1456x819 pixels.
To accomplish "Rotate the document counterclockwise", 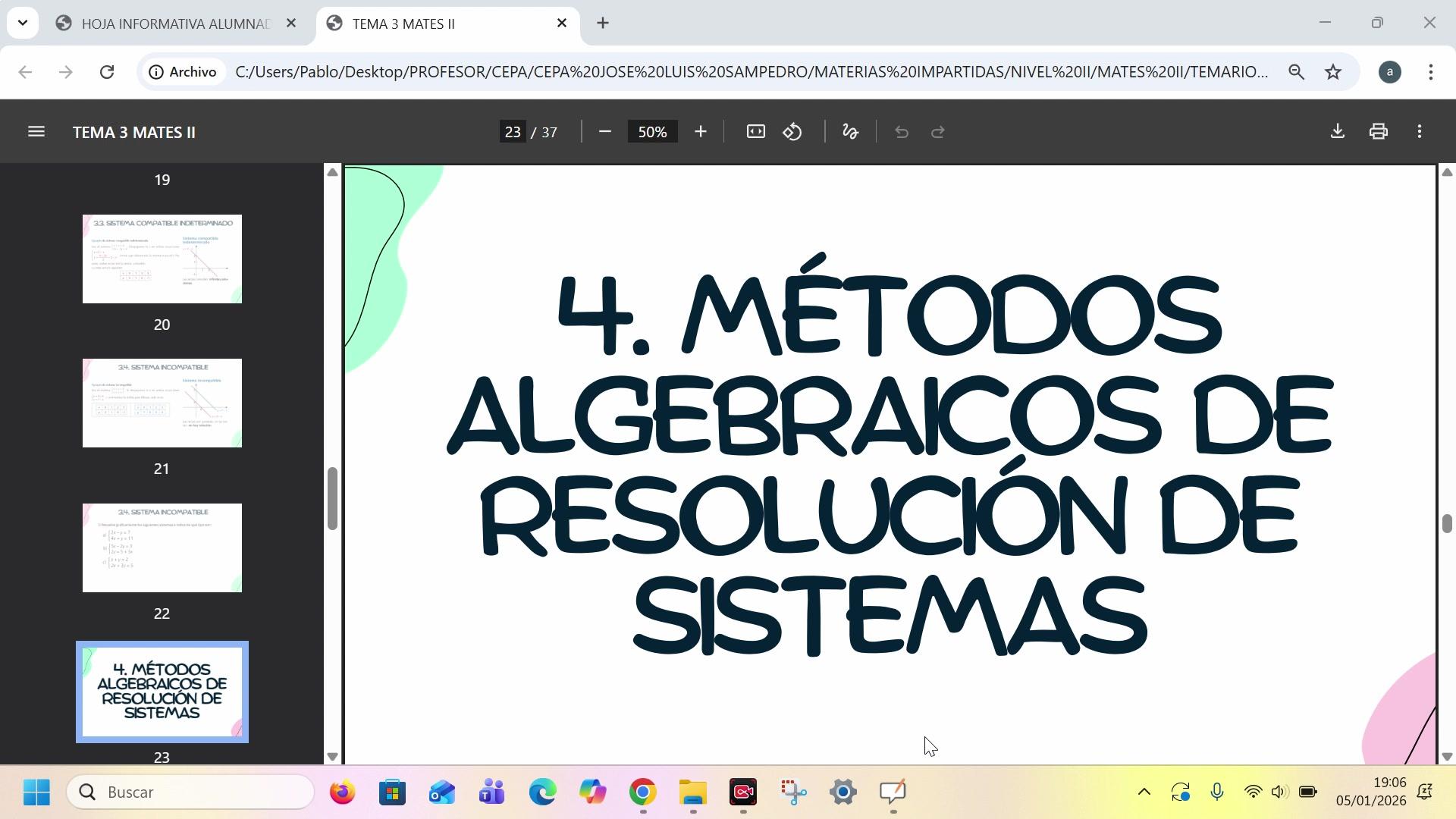I will (x=792, y=132).
